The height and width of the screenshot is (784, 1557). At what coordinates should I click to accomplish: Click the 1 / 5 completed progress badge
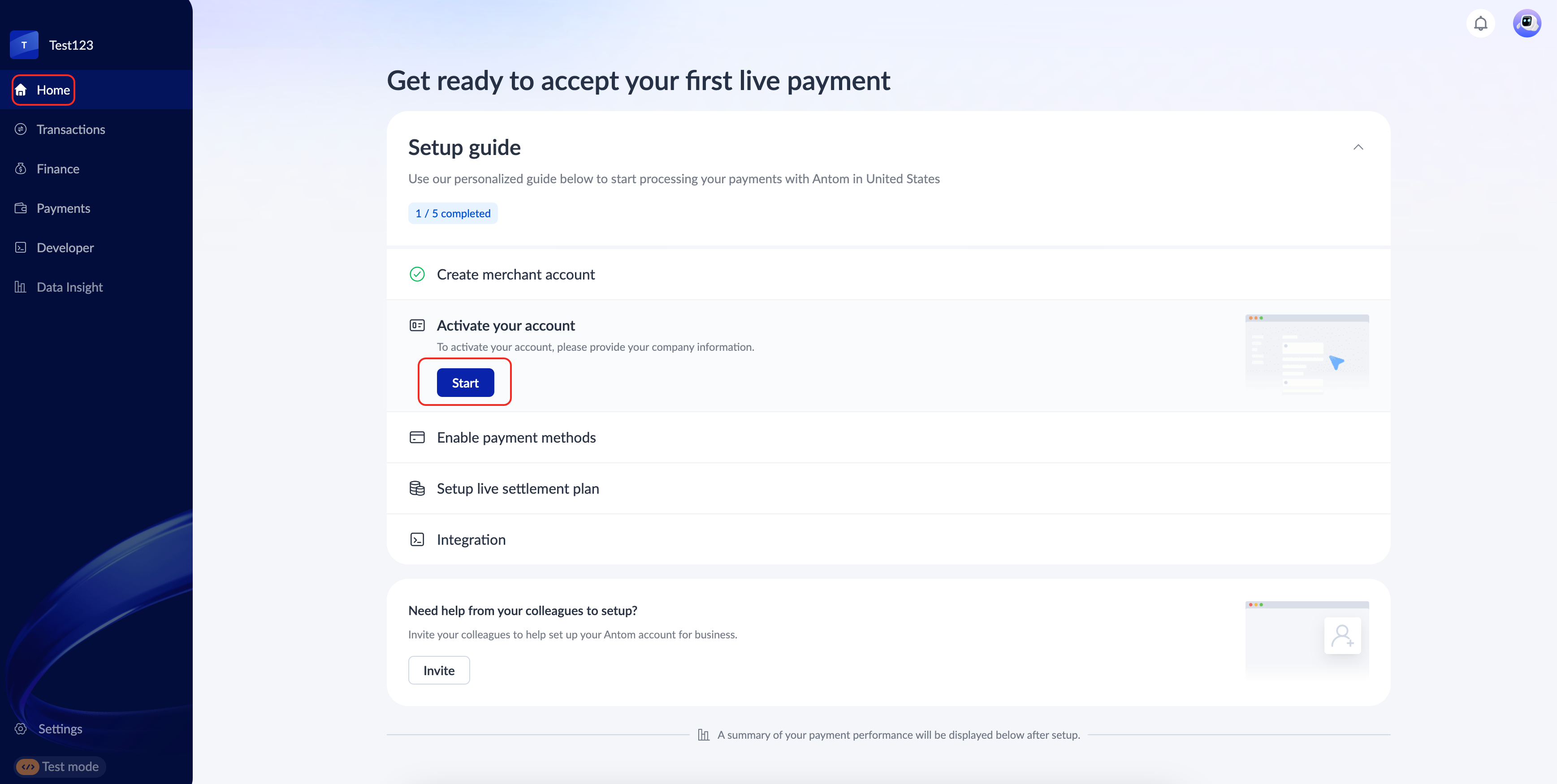point(453,213)
